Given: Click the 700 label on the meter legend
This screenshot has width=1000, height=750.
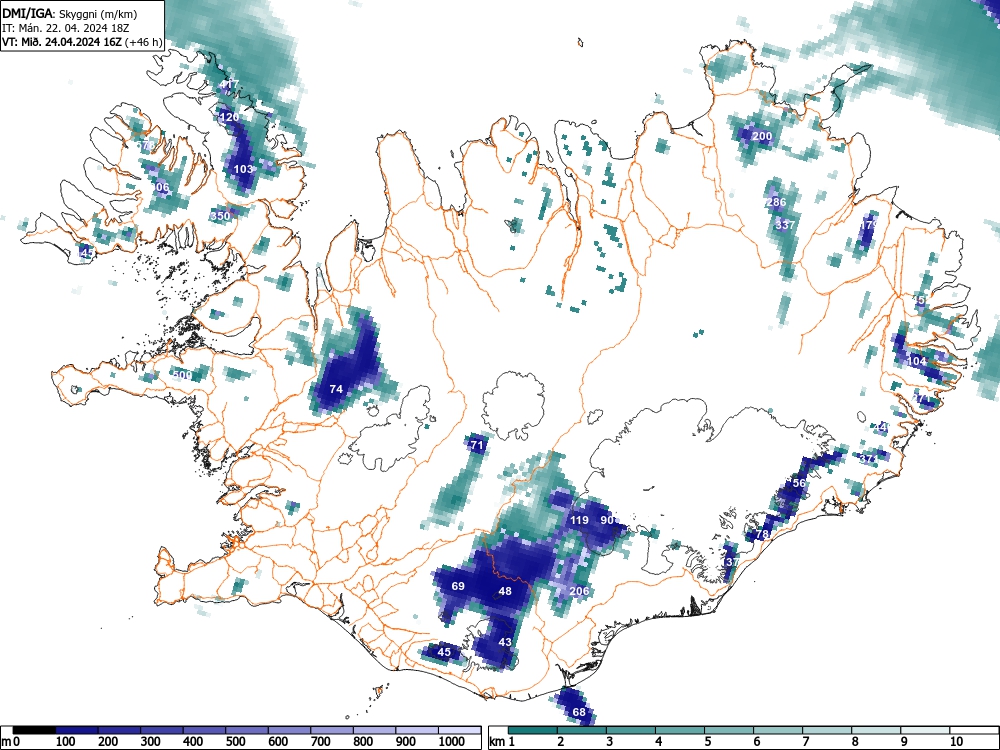Looking at the screenshot, I should pyautogui.click(x=321, y=742).
